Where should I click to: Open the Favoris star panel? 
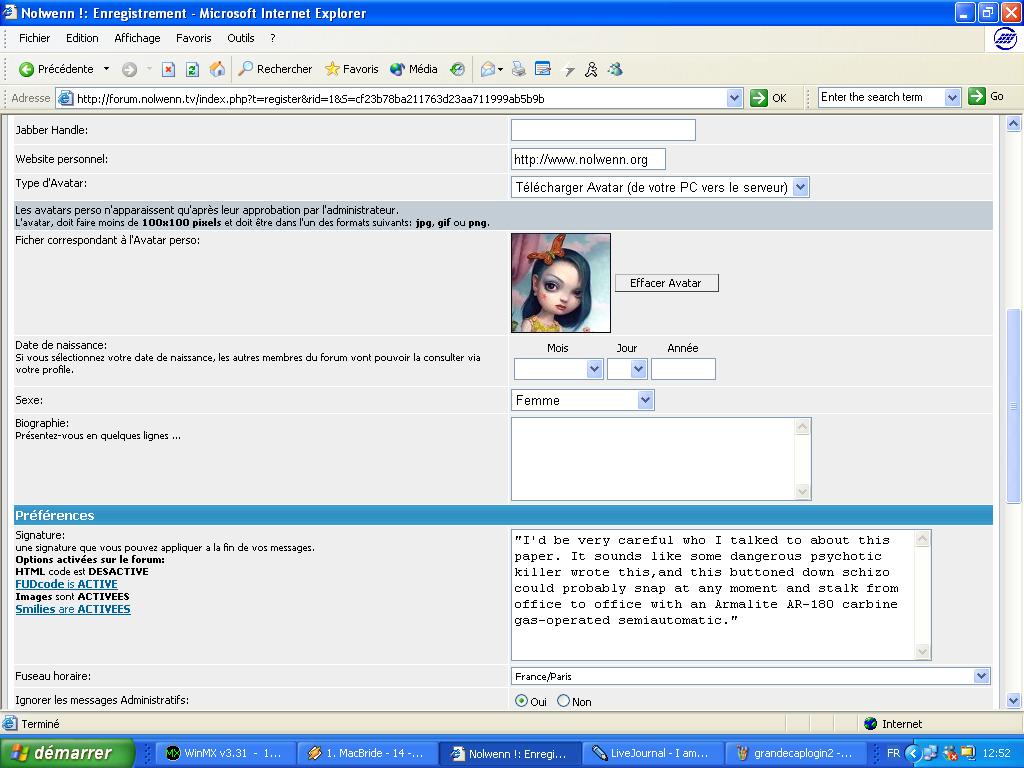point(351,69)
